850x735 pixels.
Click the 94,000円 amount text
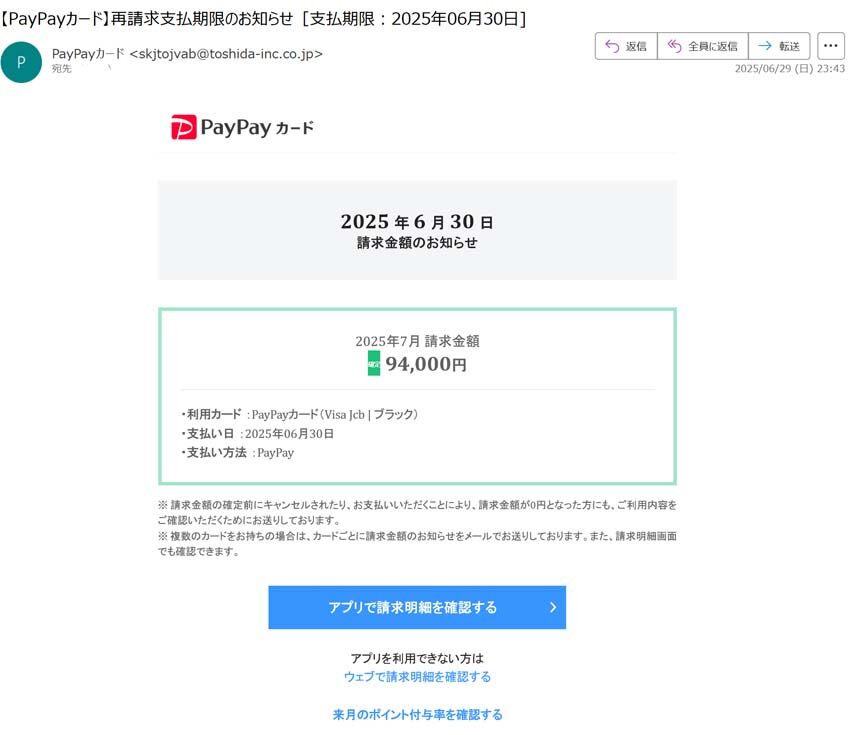[x=426, y=364]
